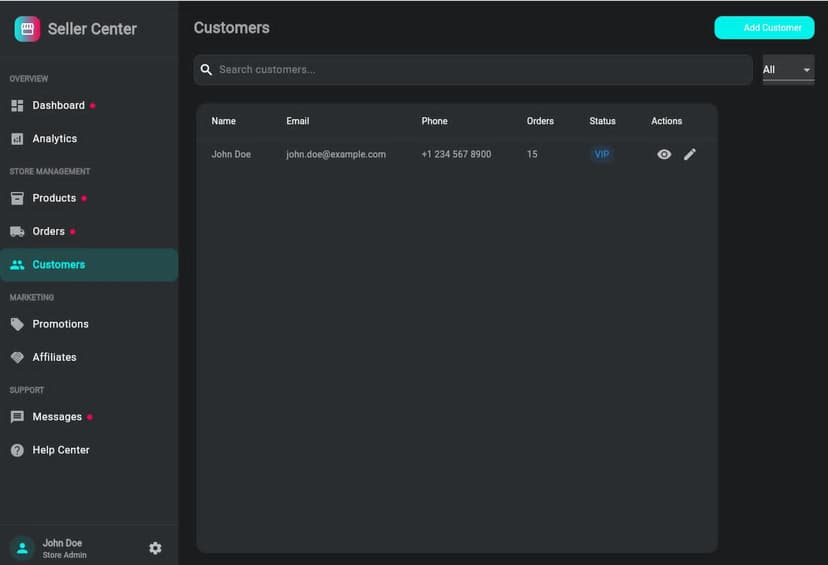This screenshot has width=828, height=565.
Task: Click john.doe@example.com email cell
Action: [x=336, y=154]
